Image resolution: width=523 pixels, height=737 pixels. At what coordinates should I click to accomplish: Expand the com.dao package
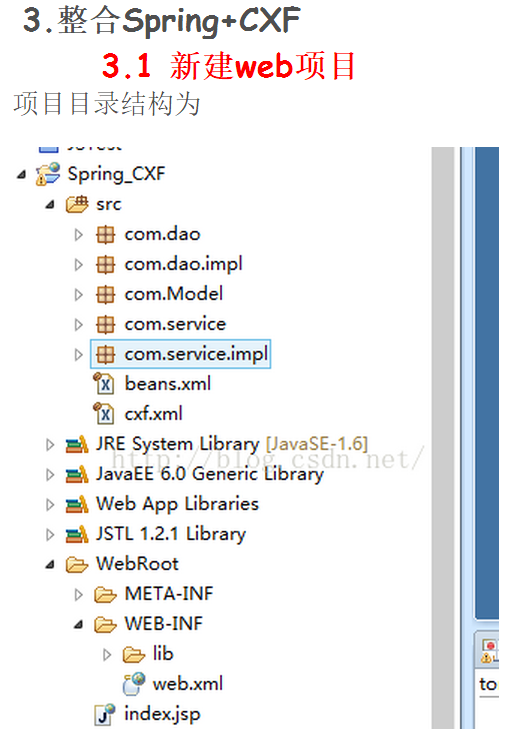pyautogui.click(x=79, y=235)
